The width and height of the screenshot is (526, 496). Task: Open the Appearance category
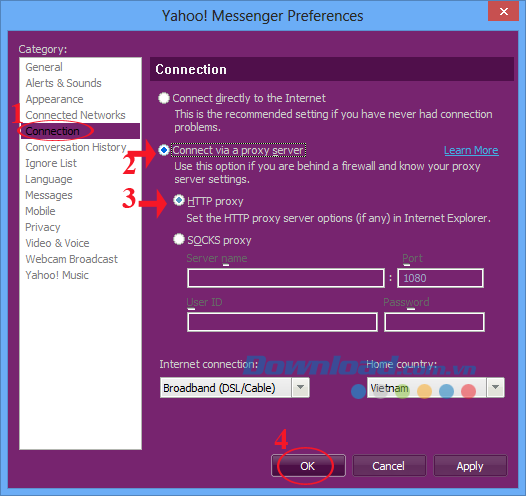[54, 99]
